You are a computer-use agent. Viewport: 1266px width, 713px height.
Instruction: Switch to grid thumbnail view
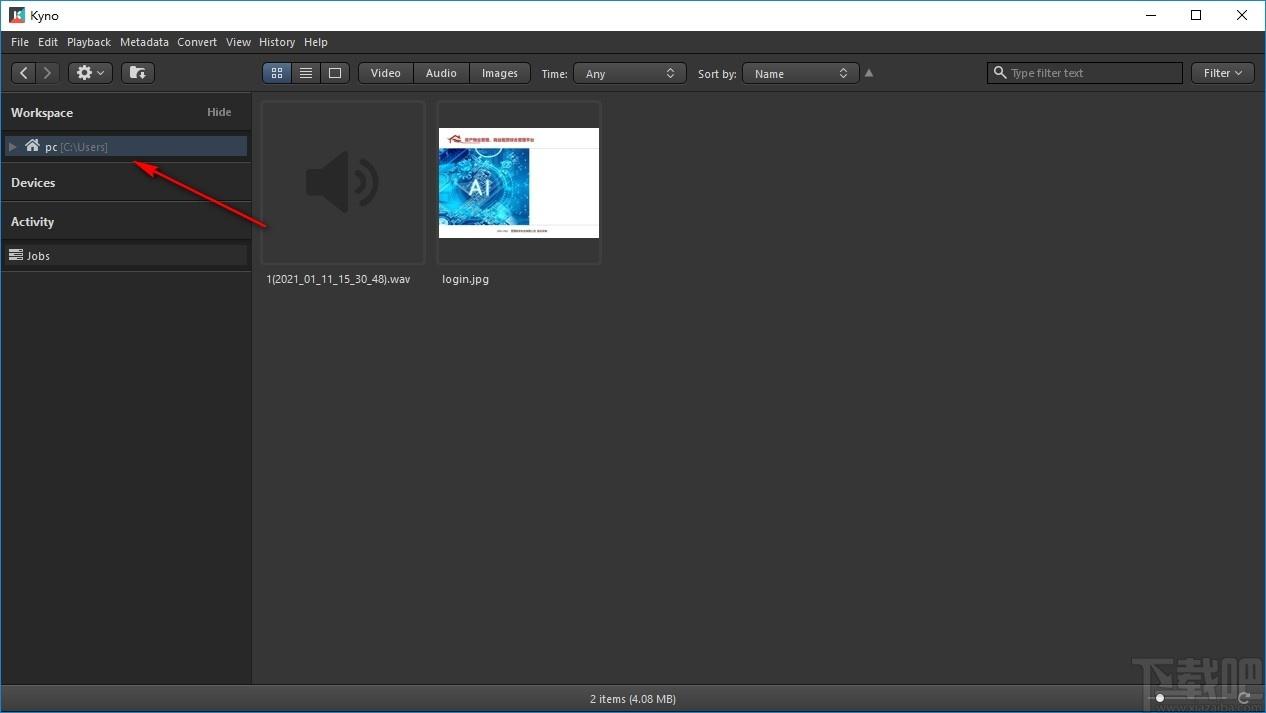tap(277, 73)
